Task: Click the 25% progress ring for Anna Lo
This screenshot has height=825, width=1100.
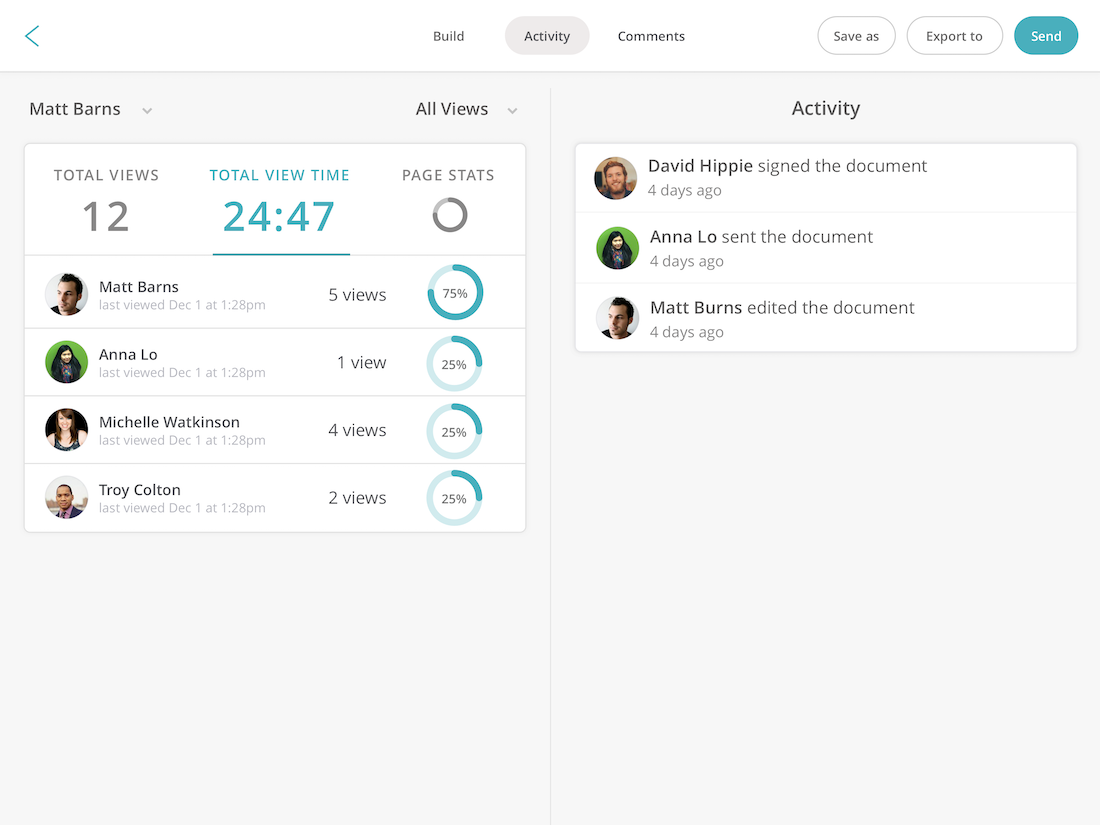Action: tap(455, 363)
